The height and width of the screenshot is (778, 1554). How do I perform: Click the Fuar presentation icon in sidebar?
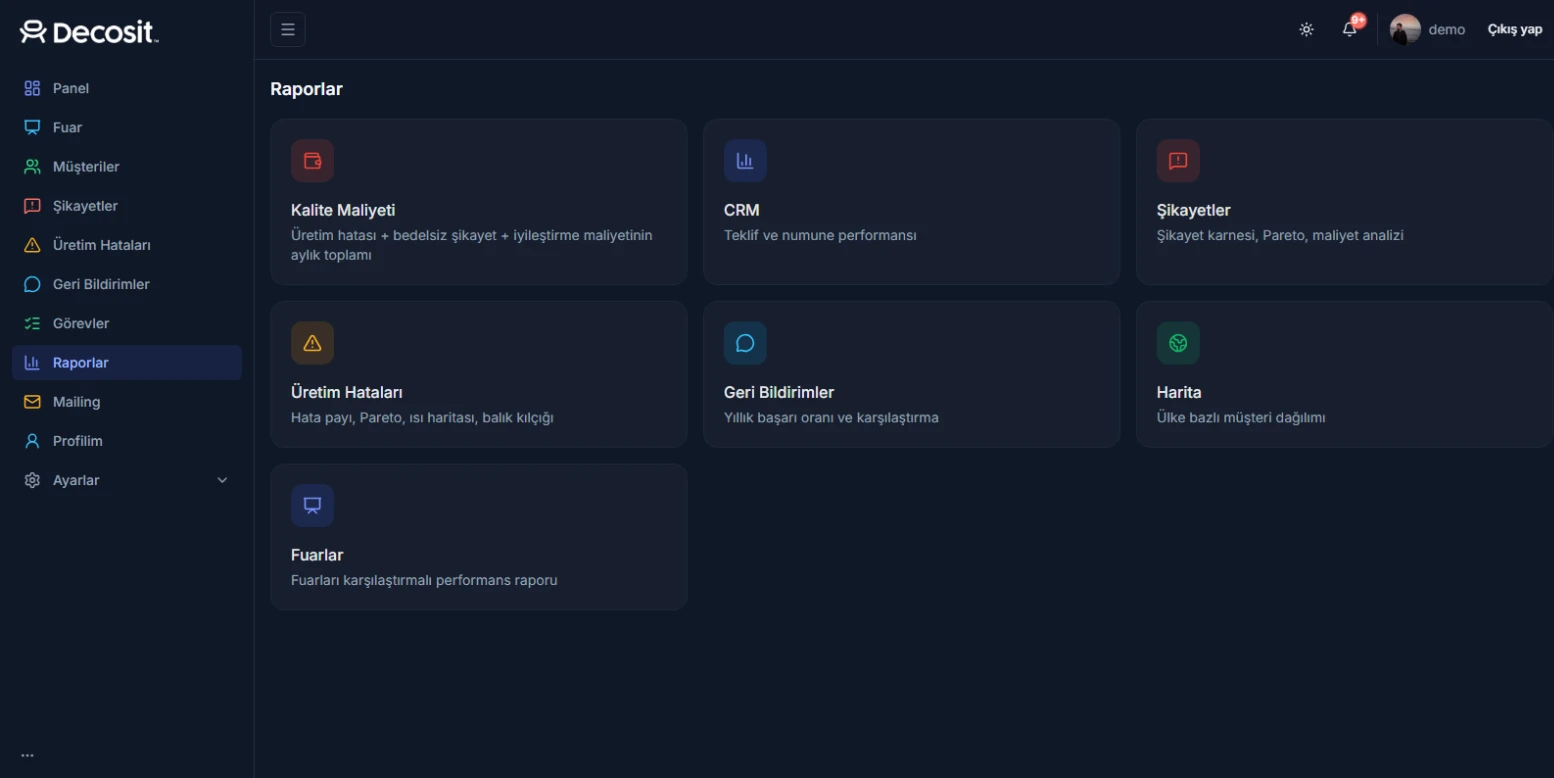coord(32,127)
